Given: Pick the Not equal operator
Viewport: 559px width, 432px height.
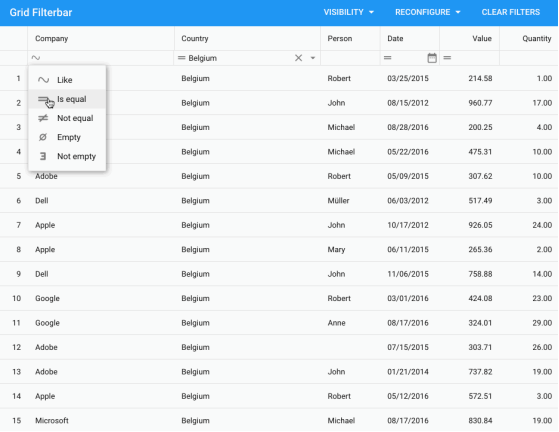Looking at the screenshot, I should point(67,118).
